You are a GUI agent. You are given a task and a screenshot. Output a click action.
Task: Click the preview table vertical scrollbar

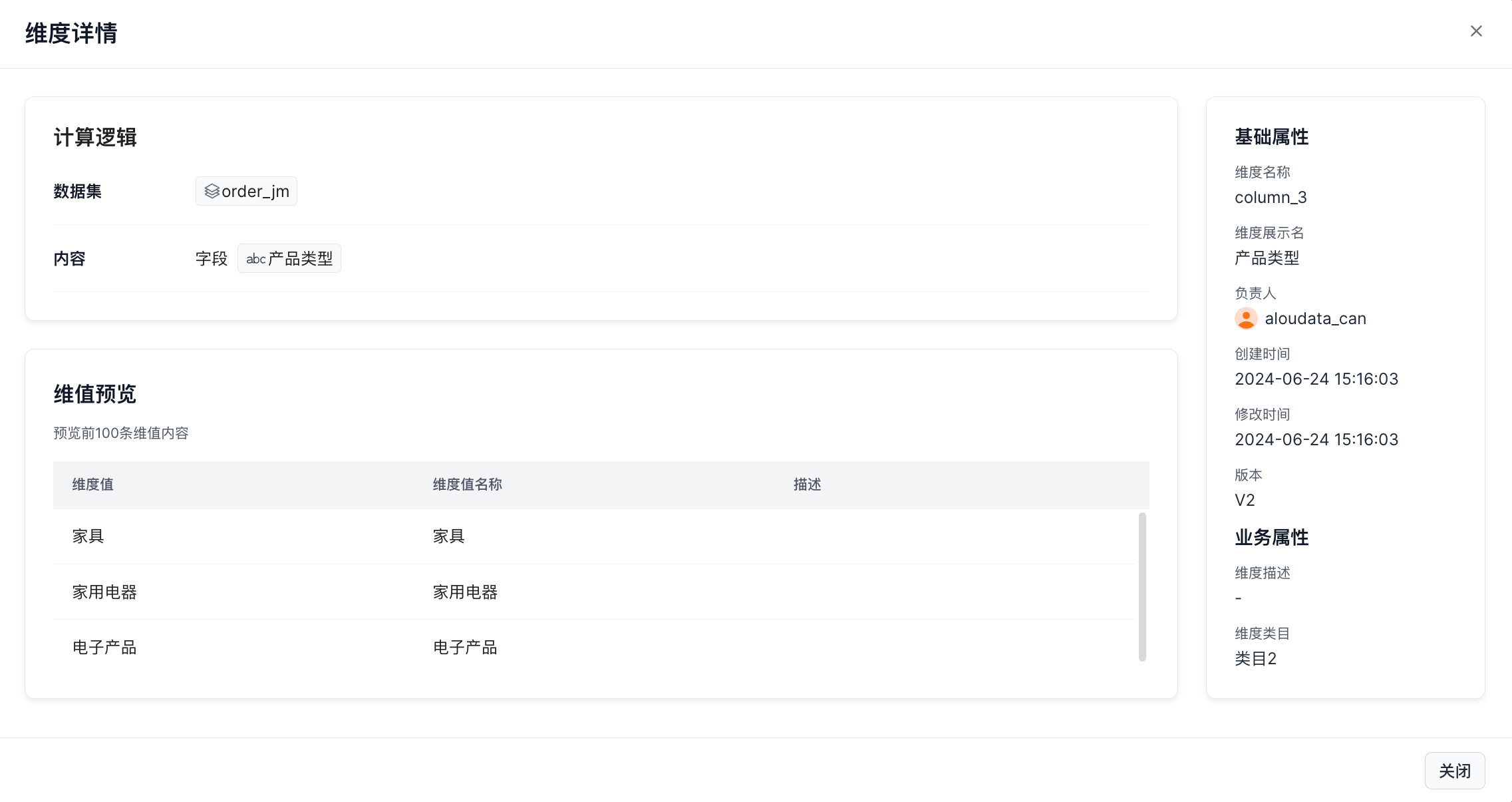point(1142,586)
